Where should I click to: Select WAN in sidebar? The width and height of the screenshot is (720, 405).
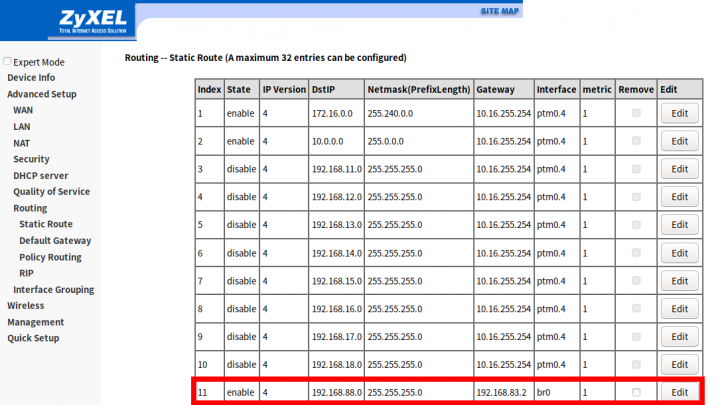(x=23, y=110)
